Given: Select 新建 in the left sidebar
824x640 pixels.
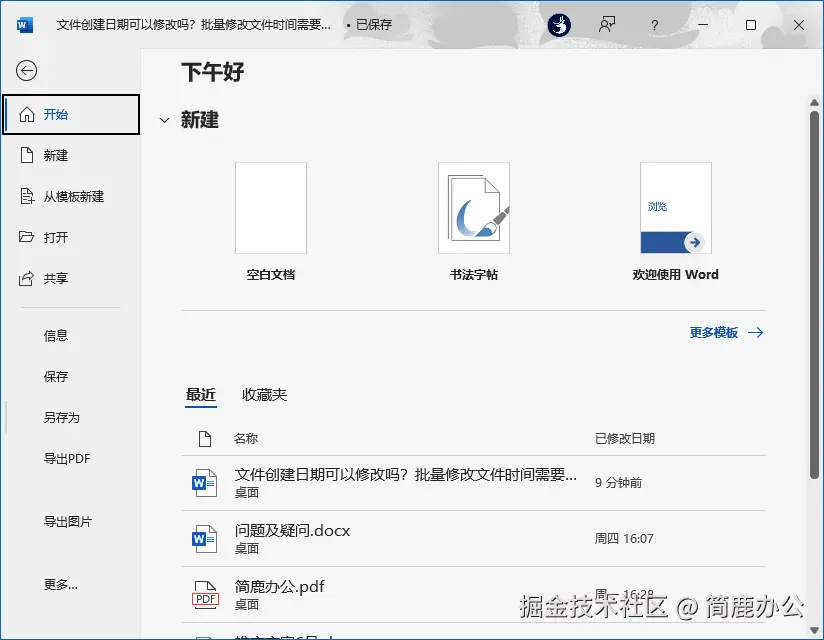Looking at the screenshot, I should tap(71, 156).
